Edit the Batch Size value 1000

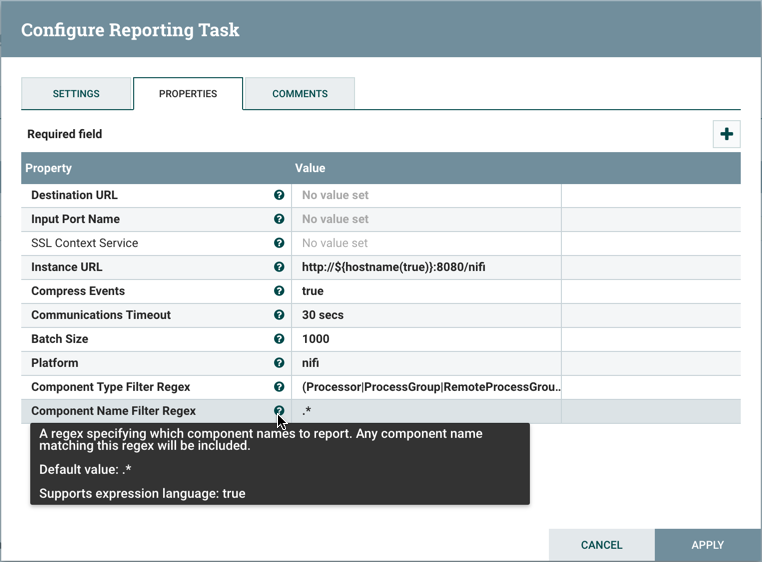(425, 340)
